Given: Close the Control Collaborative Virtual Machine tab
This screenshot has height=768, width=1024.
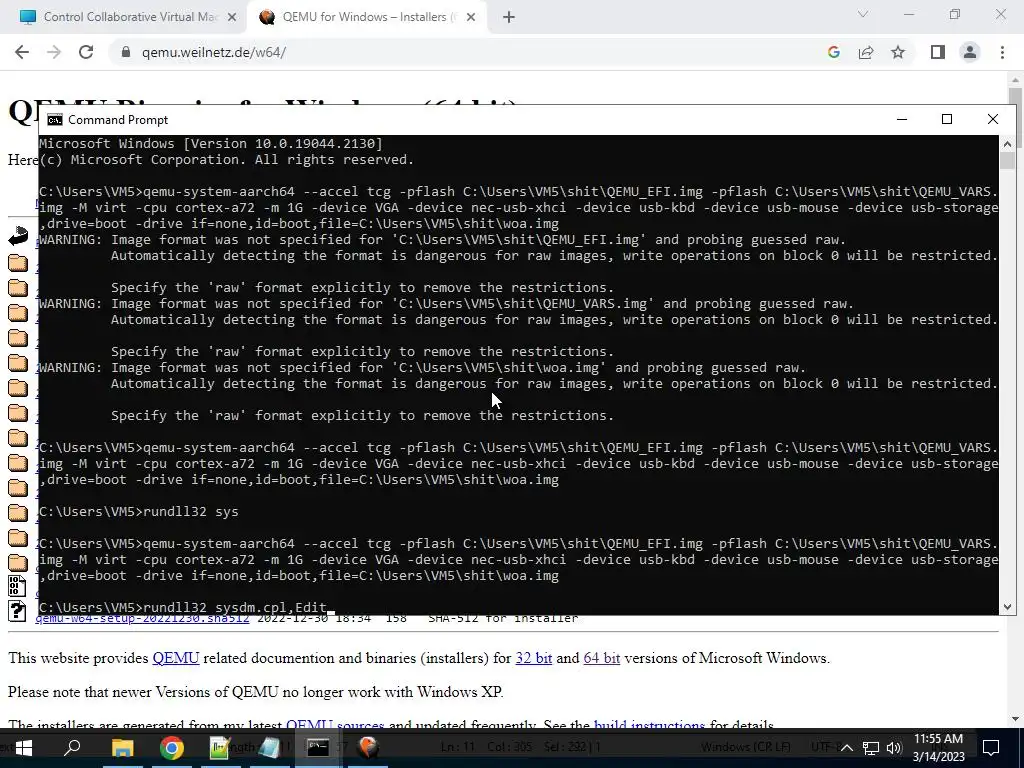Looking at the screenshot, I should click(x=232, y=17).
